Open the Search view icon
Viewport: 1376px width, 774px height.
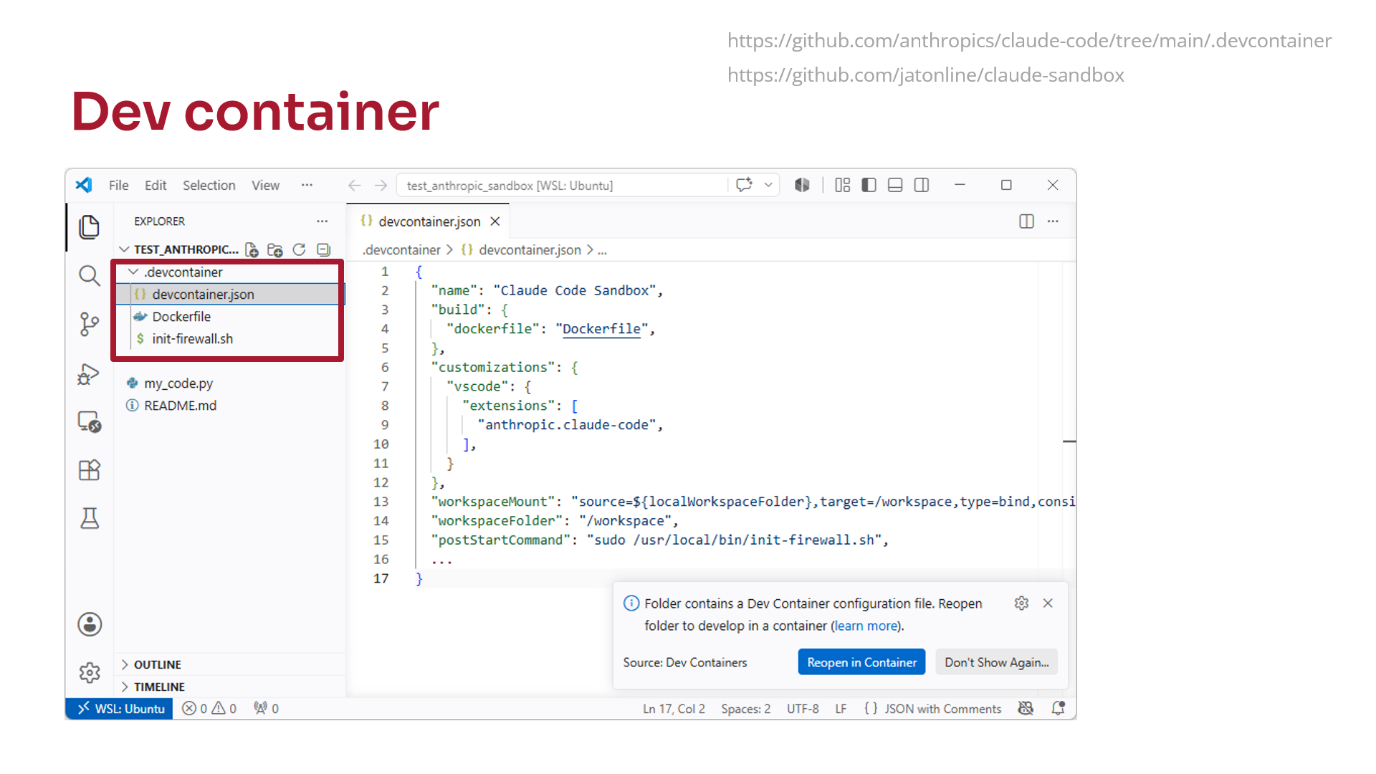click(89, 275)
